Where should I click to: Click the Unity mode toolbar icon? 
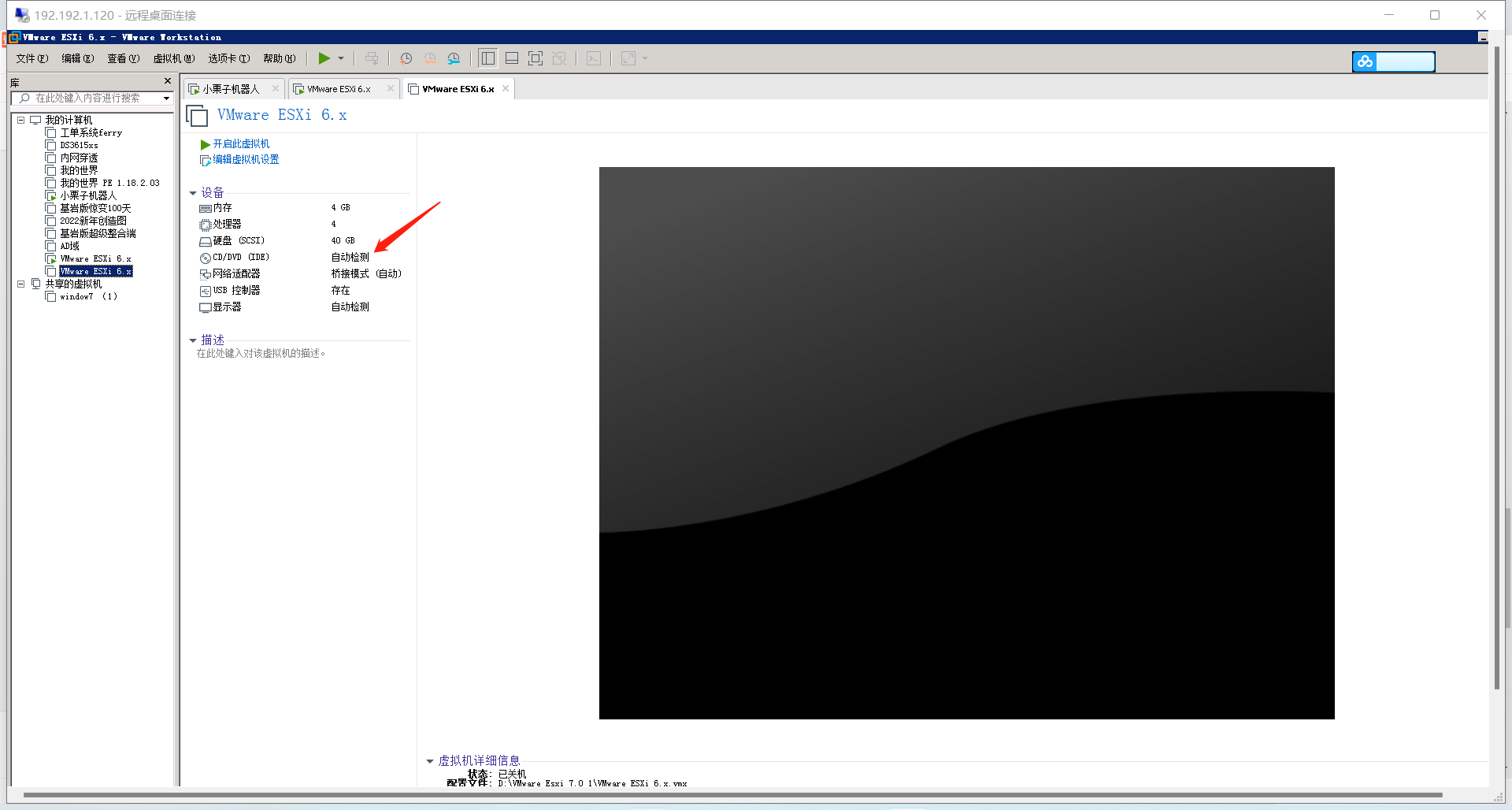click(559, 58)
